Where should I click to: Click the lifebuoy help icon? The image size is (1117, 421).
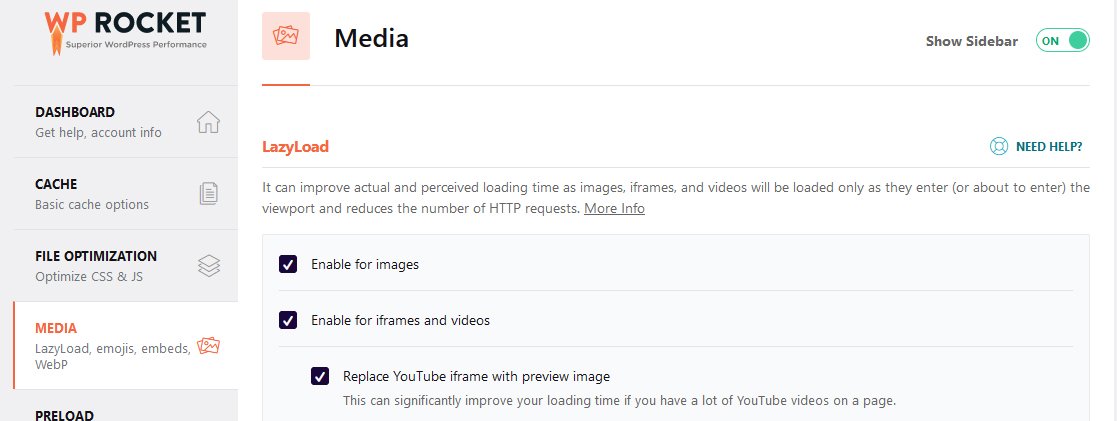point(998,147)
